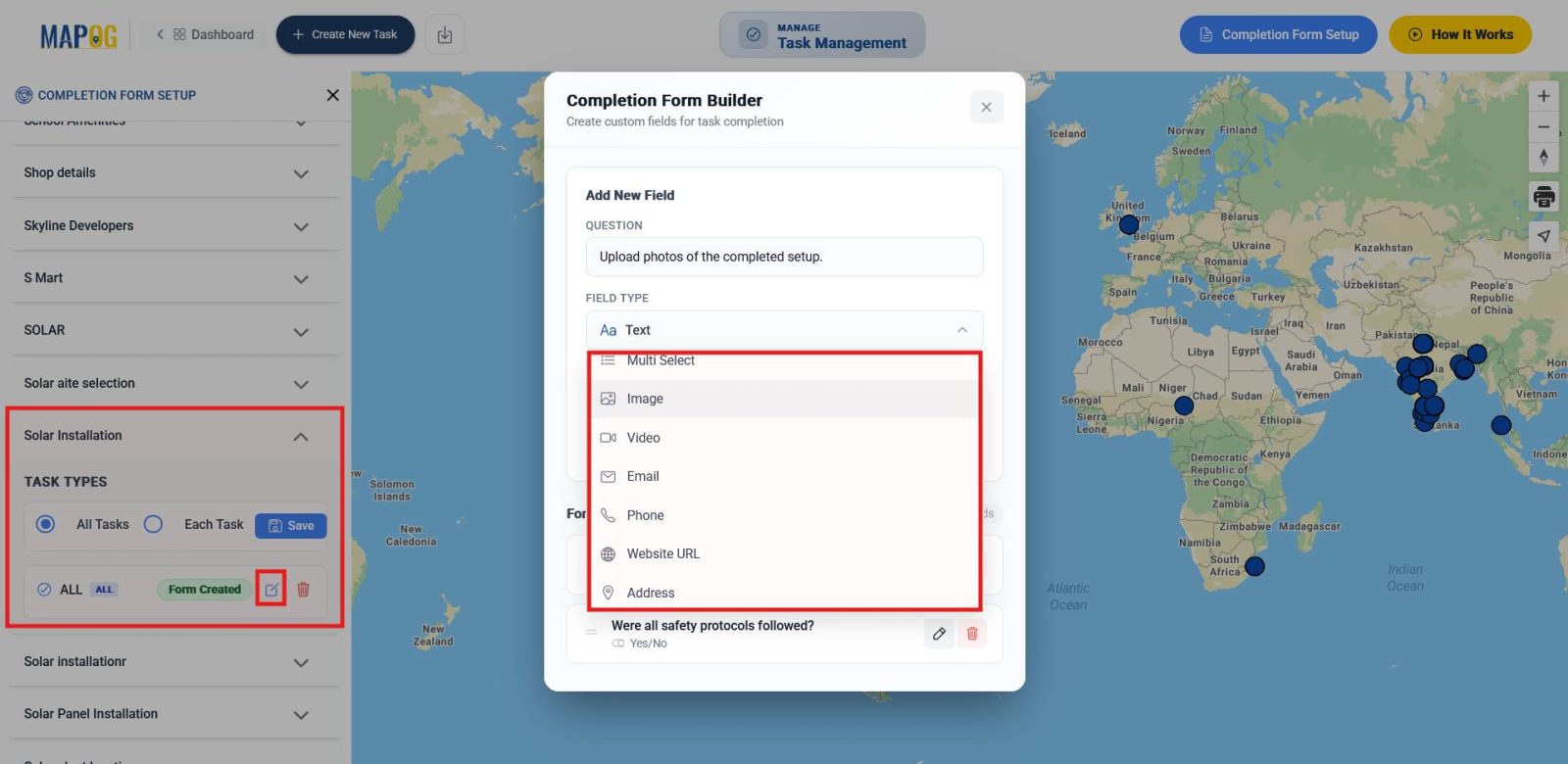
Task: Choose Image field type
Action: [784, 399]
